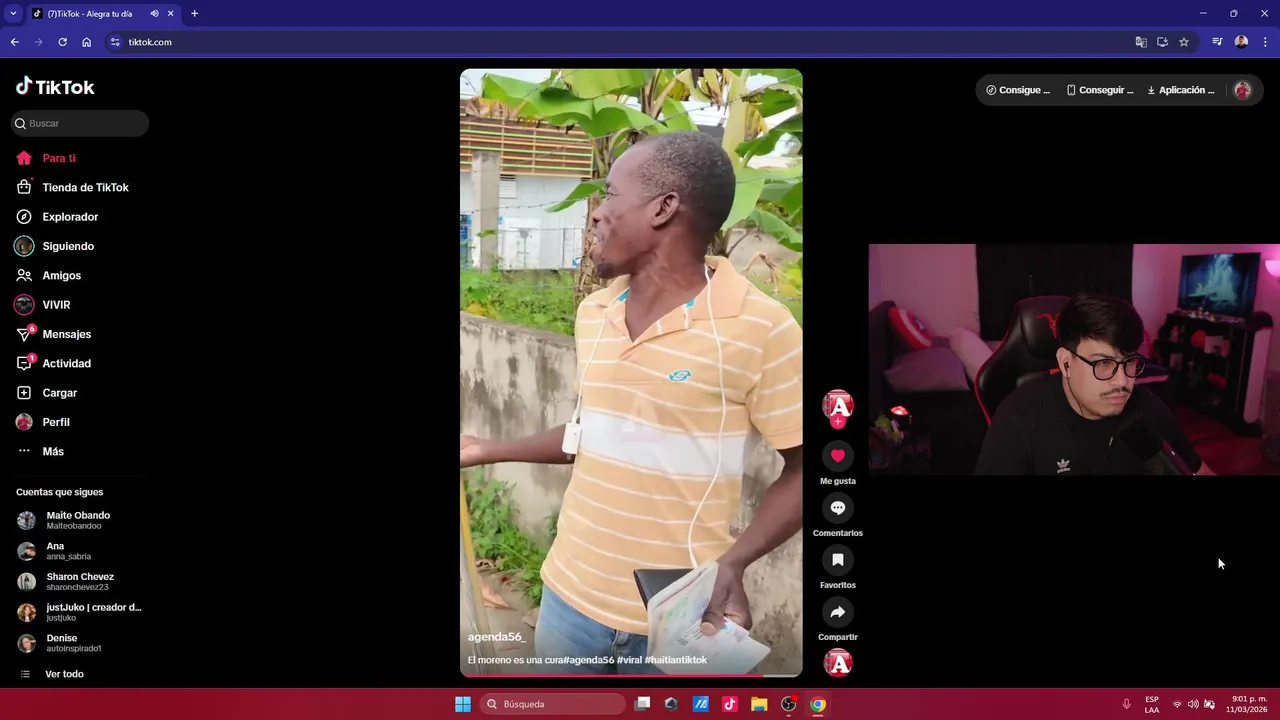Open Denise autoinspirado1 account
This screenshot has width=1280, height=720.
click(x=78, y=643)
